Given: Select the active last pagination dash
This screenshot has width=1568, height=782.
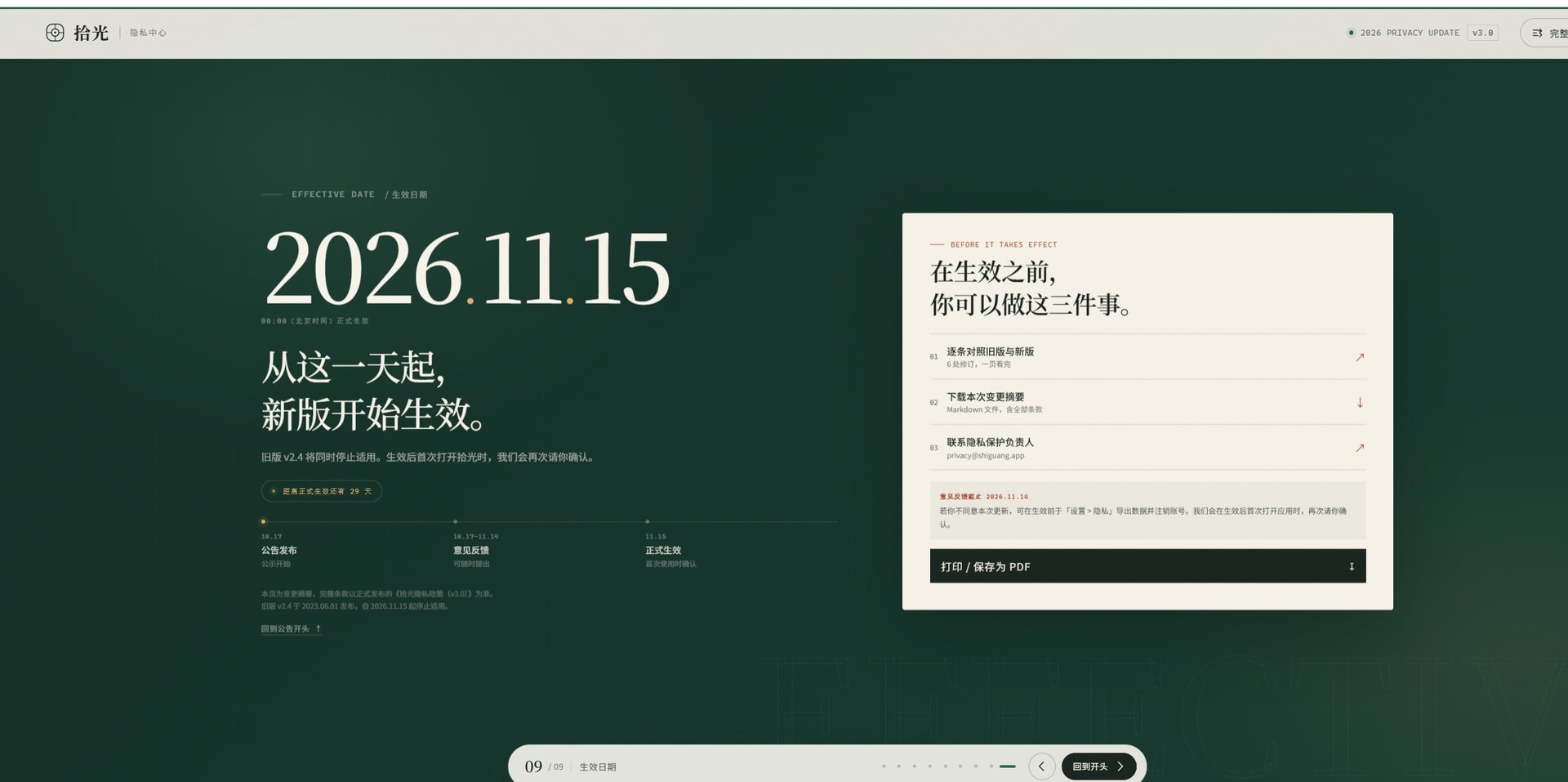Looking at the screenshot, I should (1008, 766).
